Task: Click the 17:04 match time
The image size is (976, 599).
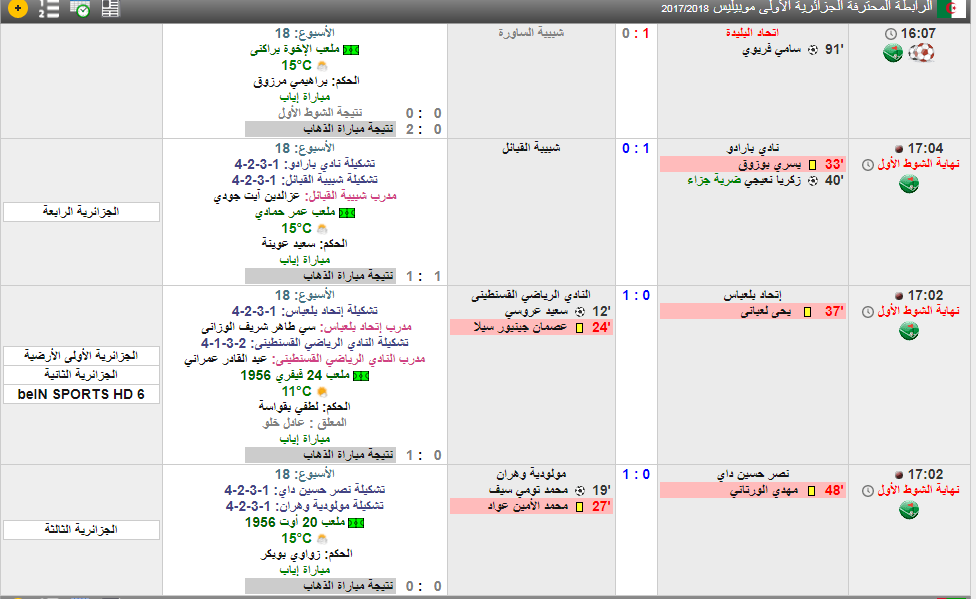Action: pos(925,149)
